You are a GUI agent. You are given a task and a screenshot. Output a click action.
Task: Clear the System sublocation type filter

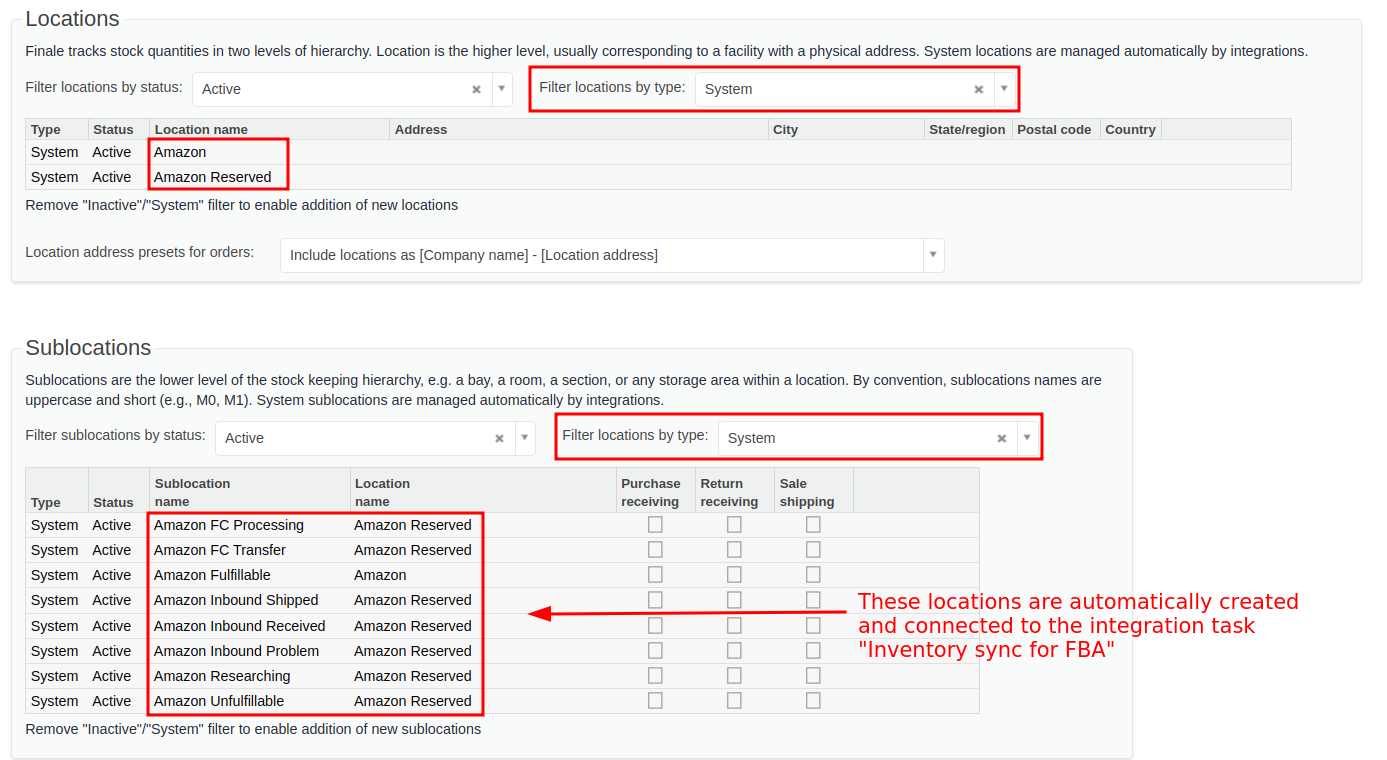(1002, 438)
